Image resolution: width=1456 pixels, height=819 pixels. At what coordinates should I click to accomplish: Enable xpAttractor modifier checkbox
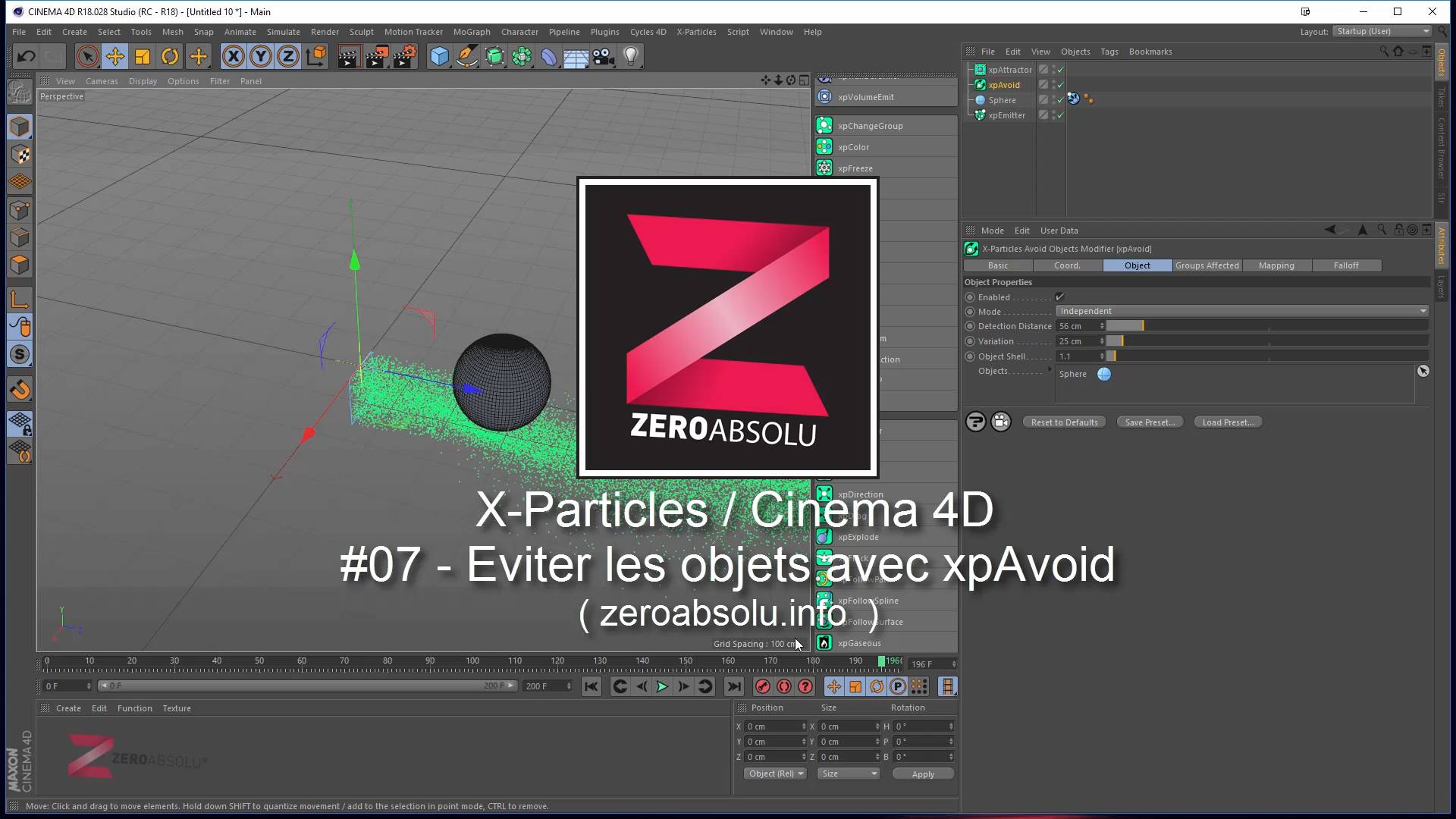(1058, 69)
